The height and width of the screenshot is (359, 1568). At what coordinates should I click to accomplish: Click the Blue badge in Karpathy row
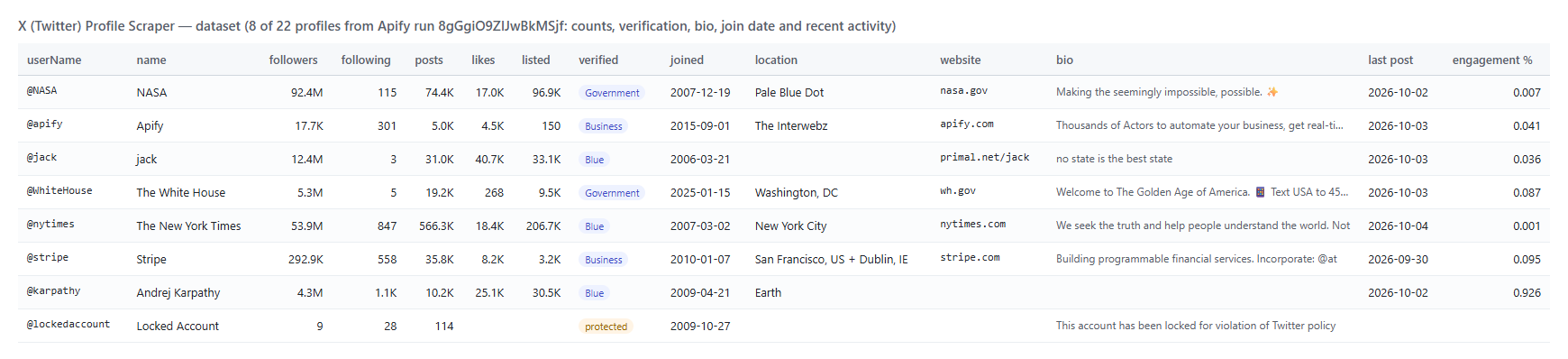tap(594, 293)
